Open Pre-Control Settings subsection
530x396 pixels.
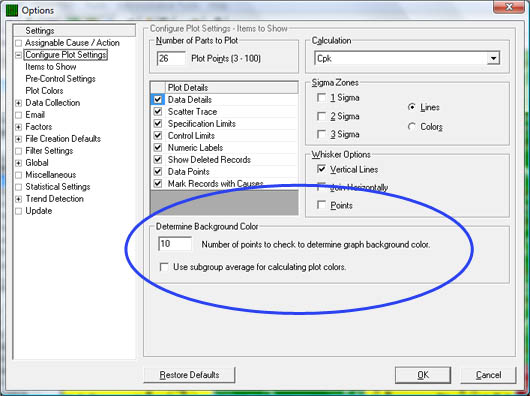(61, 79)
